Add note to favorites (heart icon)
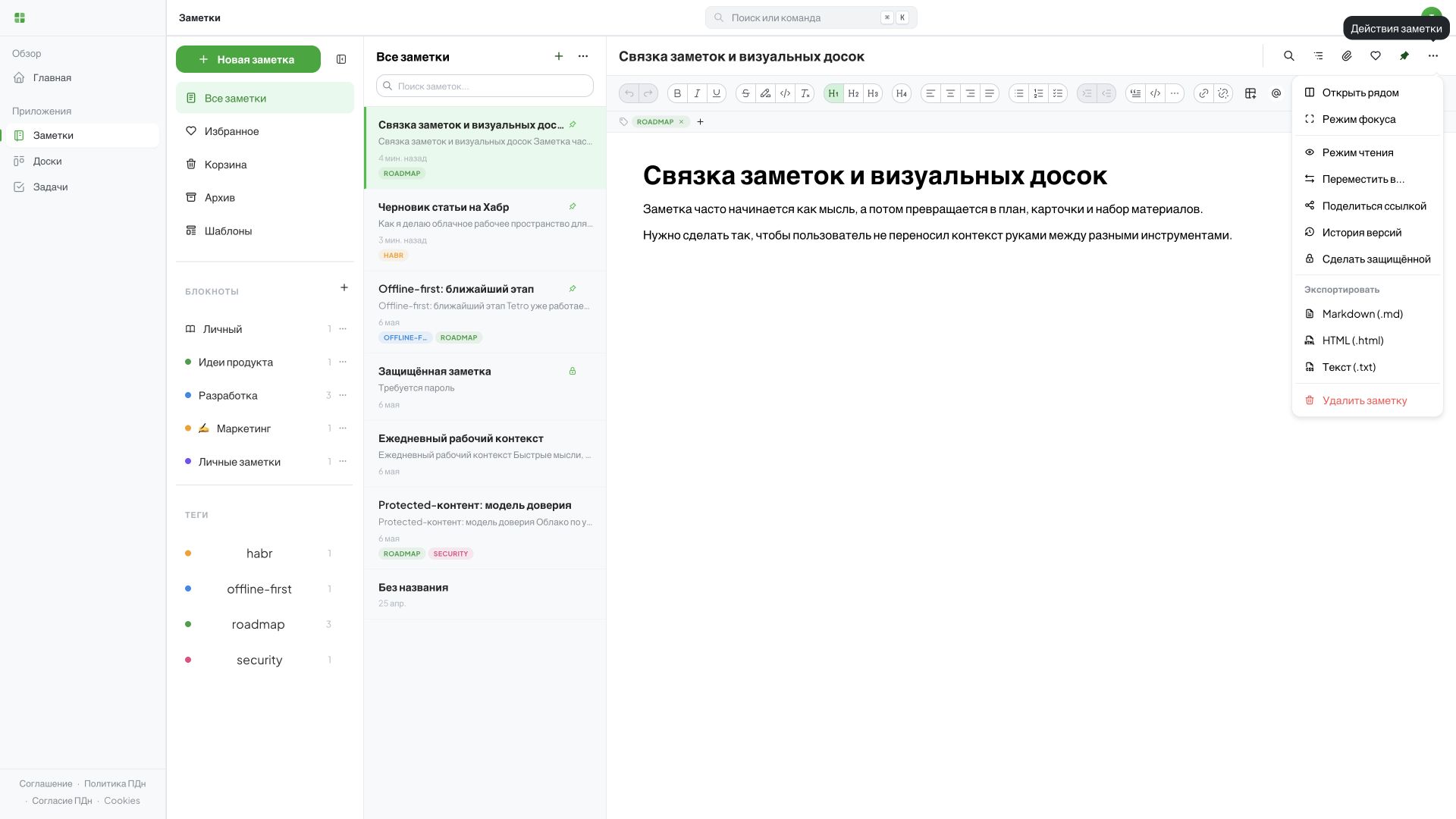 (x=1376, y=55)
